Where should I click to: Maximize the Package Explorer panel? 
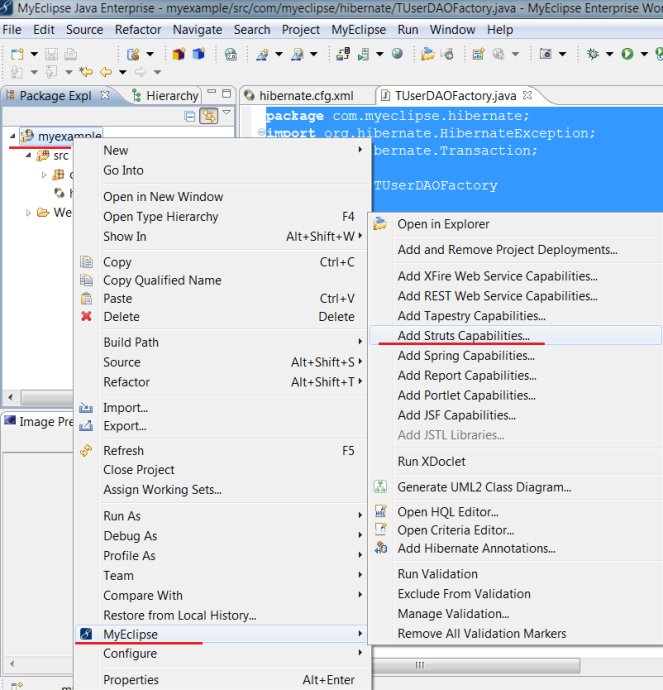click(227, 93)
